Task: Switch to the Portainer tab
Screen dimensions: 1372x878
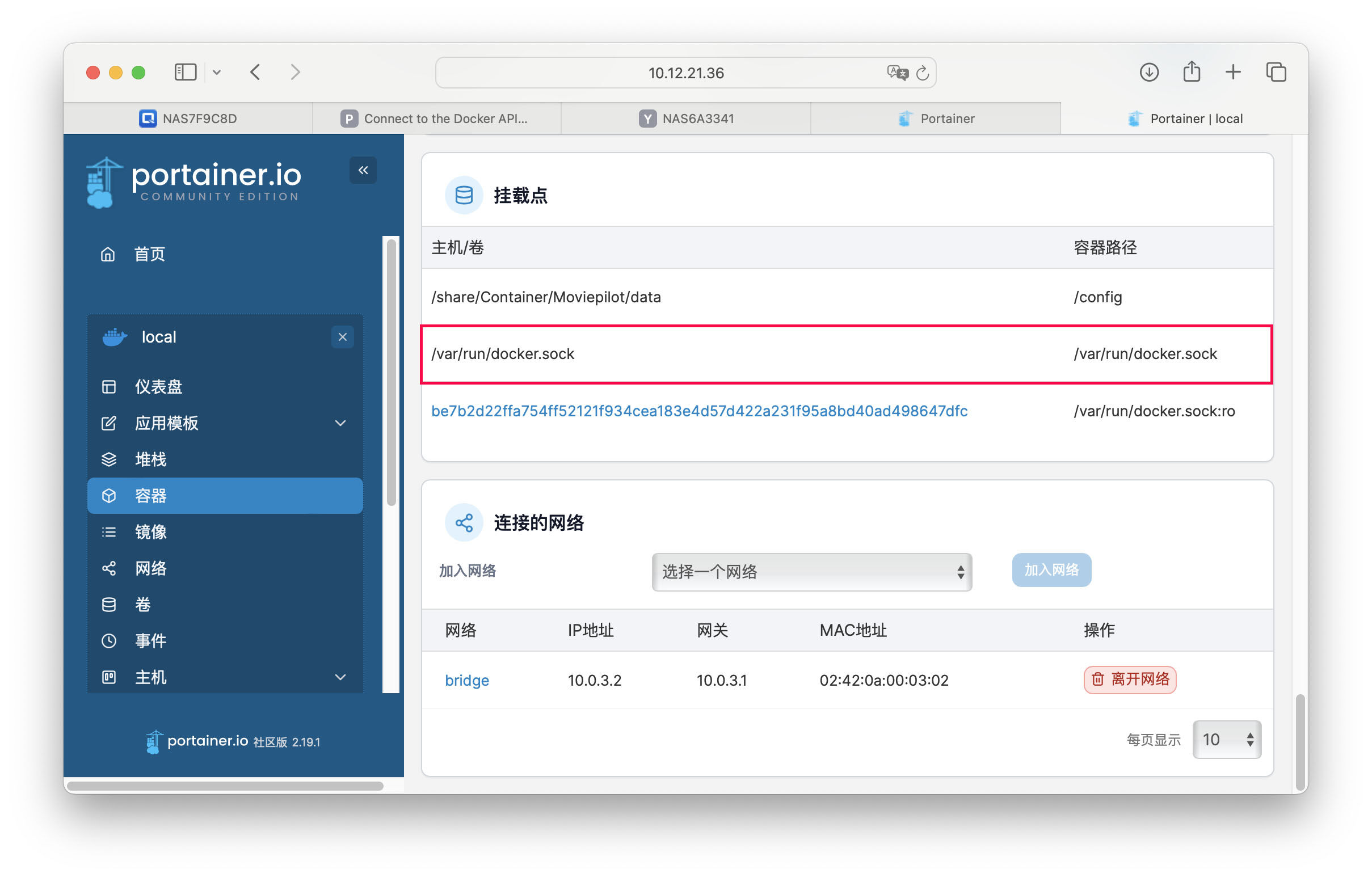Action: tap(936, 119)
